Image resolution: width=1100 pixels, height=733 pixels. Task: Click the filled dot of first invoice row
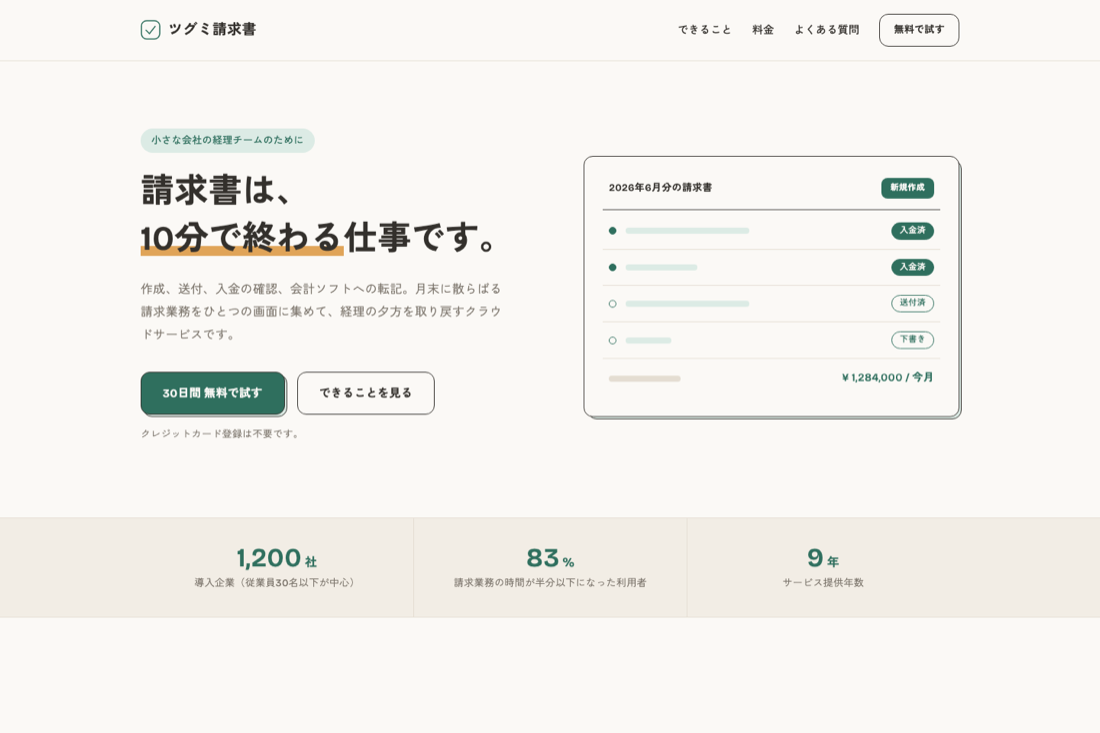(612, 231)
